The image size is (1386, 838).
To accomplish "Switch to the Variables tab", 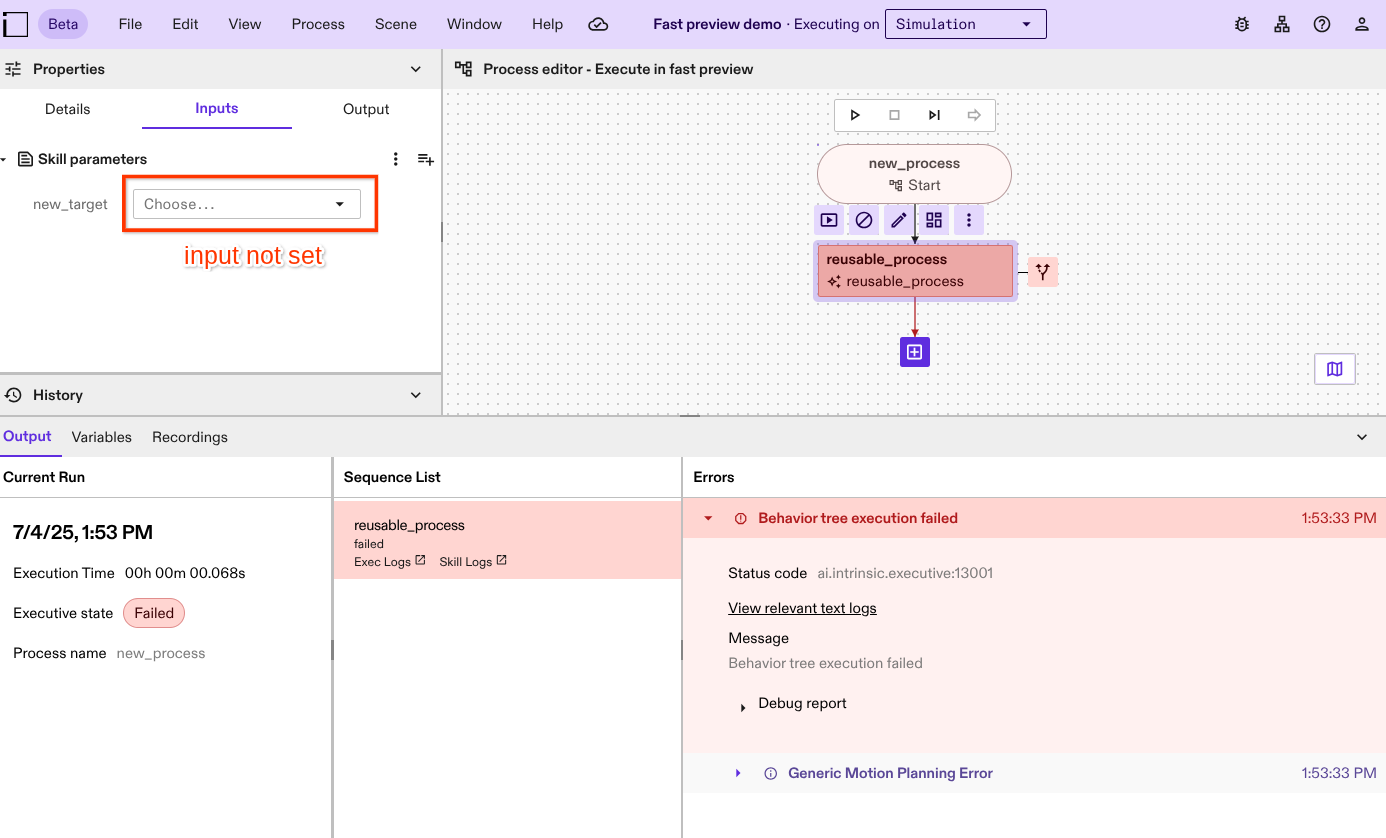I will (101, 437).
